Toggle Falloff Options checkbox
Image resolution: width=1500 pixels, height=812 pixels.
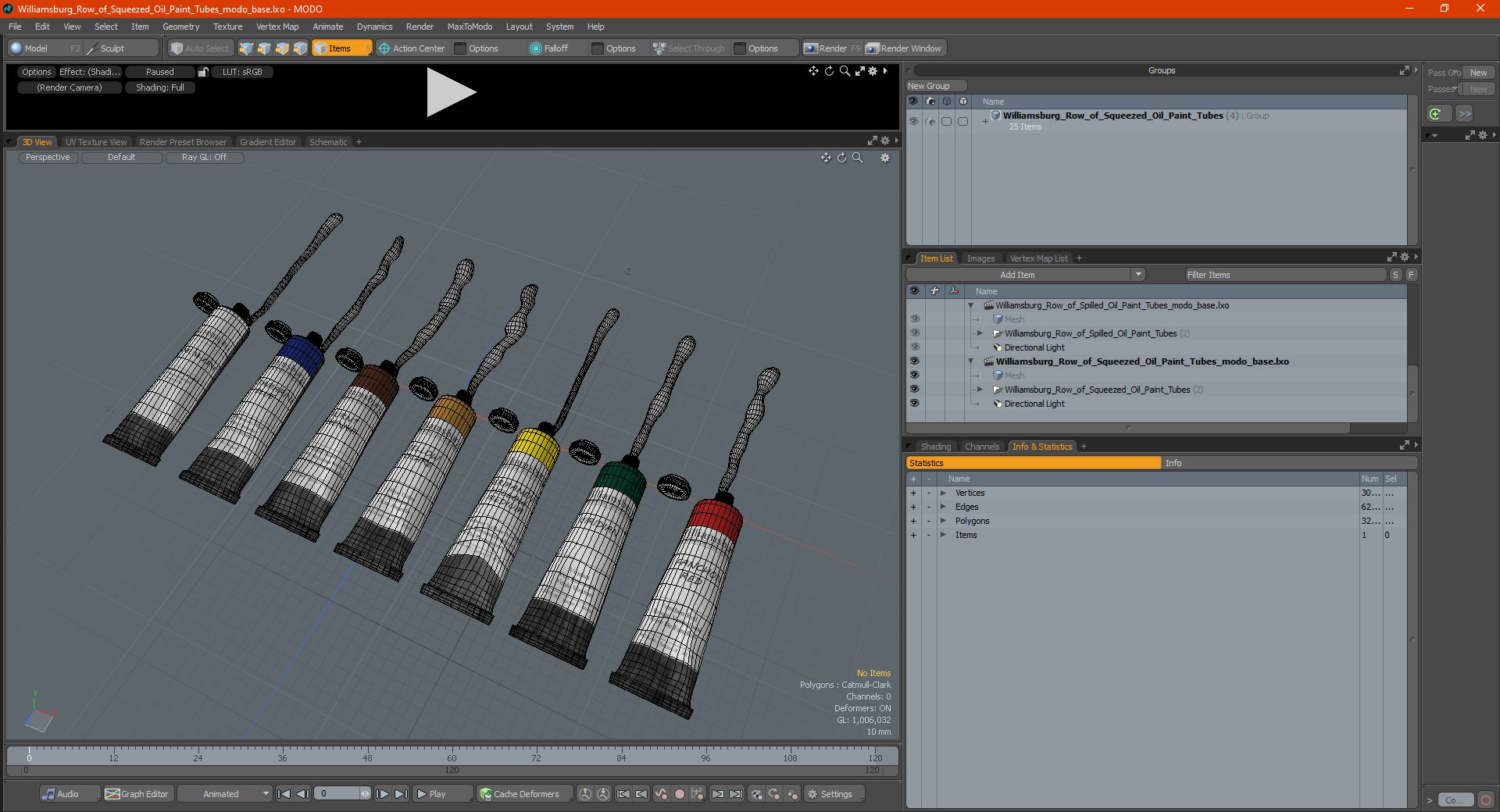point(598,48)
